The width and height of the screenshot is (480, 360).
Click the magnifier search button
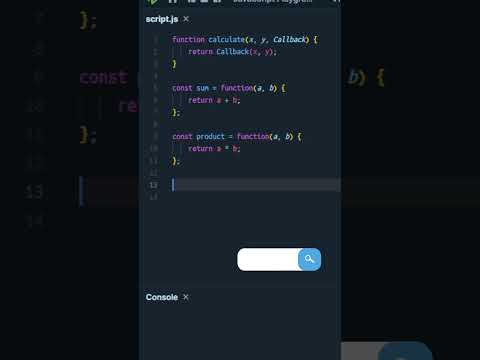click(310, 259)
